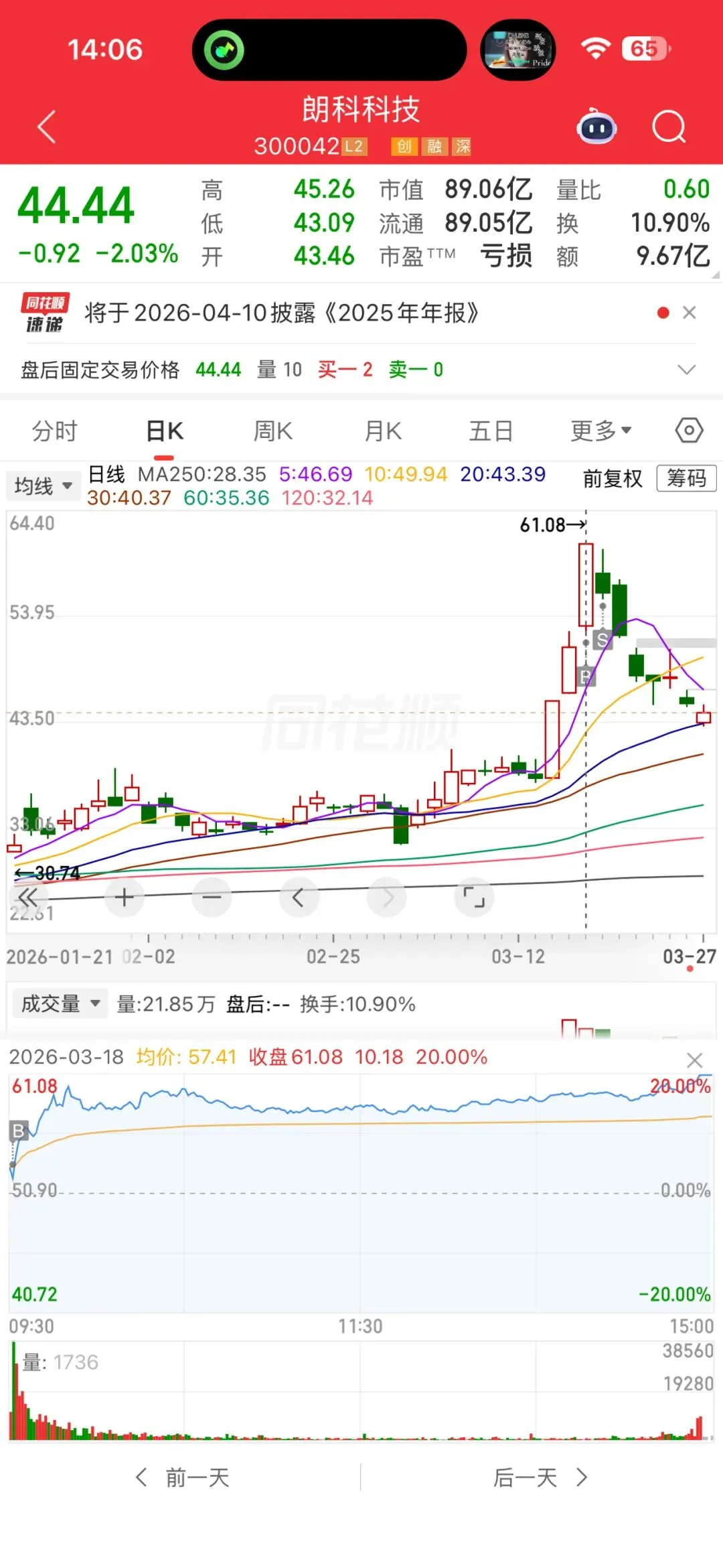This screenshot has height=1568, width=723.
Task: Move K-line cursor right one day
Action: (x=387, y=898)
